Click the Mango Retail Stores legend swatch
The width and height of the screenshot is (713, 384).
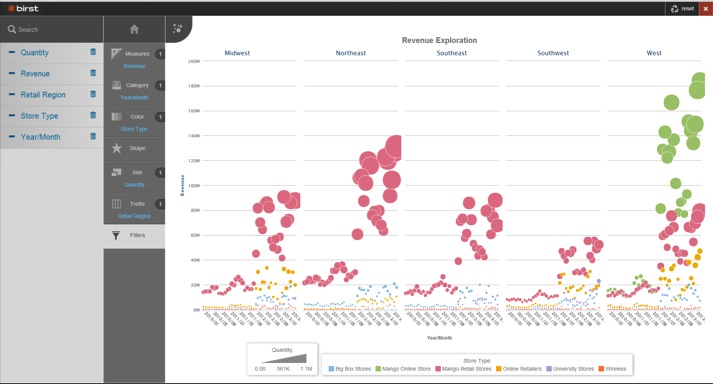point(438,369)
